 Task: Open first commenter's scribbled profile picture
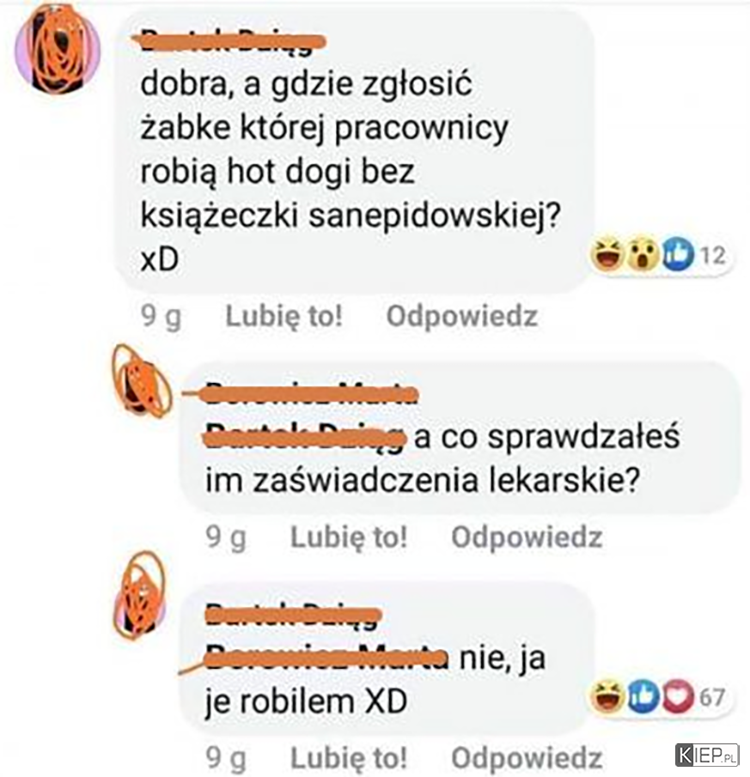click(x=58, y=49)
